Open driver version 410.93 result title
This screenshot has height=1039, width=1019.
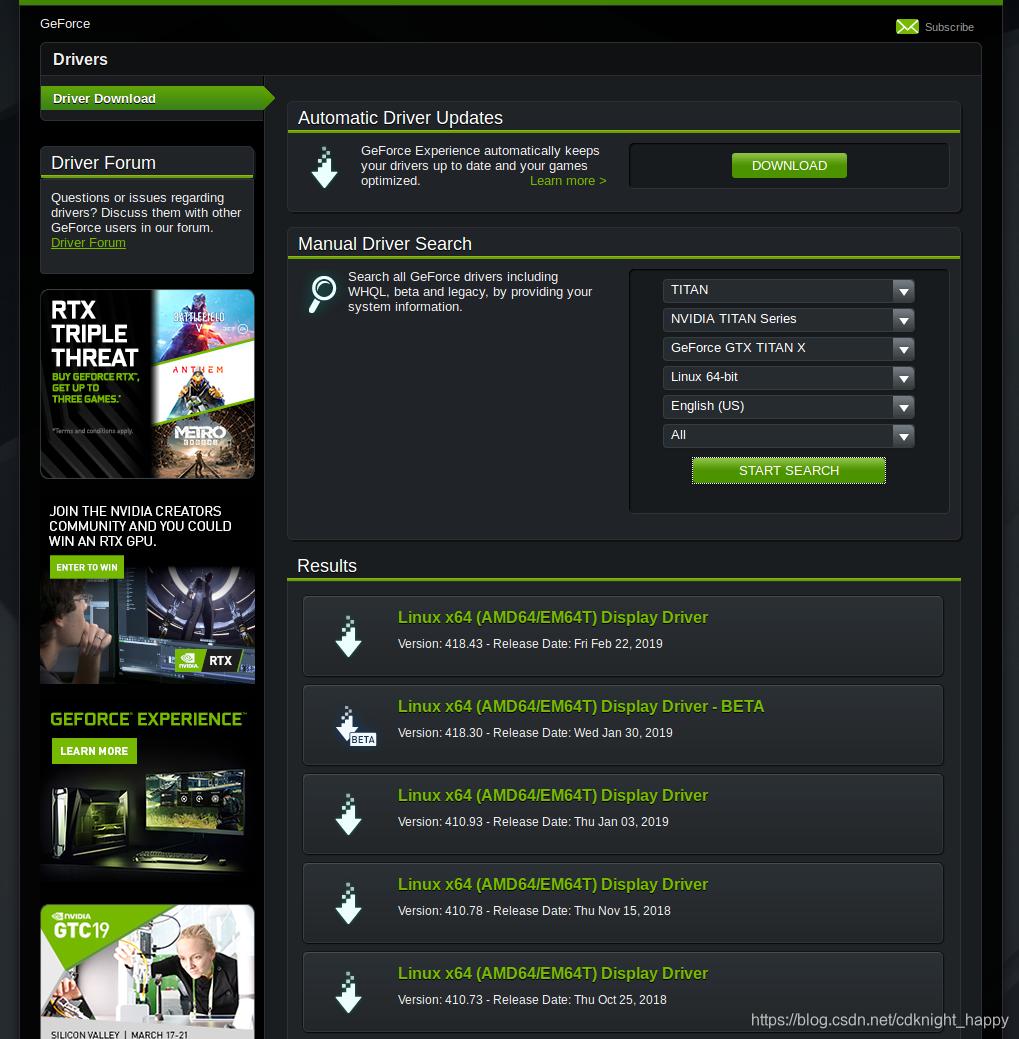click(553, 795)
